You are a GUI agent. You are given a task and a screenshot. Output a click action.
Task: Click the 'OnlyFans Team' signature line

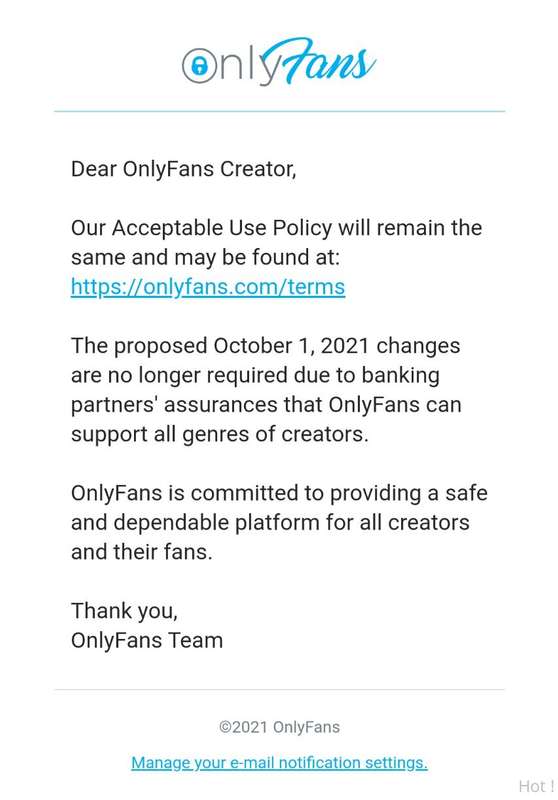pos(147,640)
